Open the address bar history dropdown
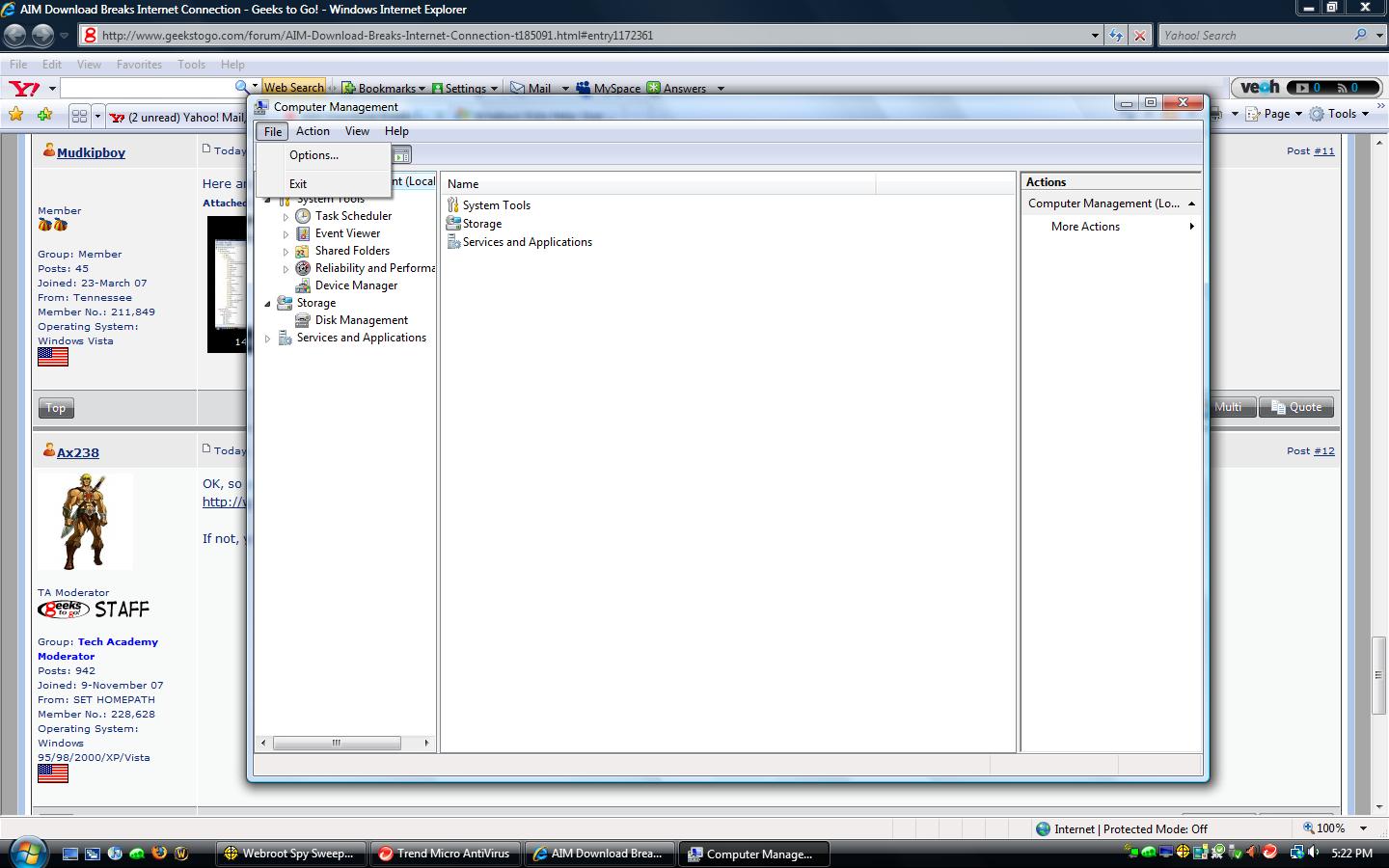1389x868 pixels. coord(1095,36)
